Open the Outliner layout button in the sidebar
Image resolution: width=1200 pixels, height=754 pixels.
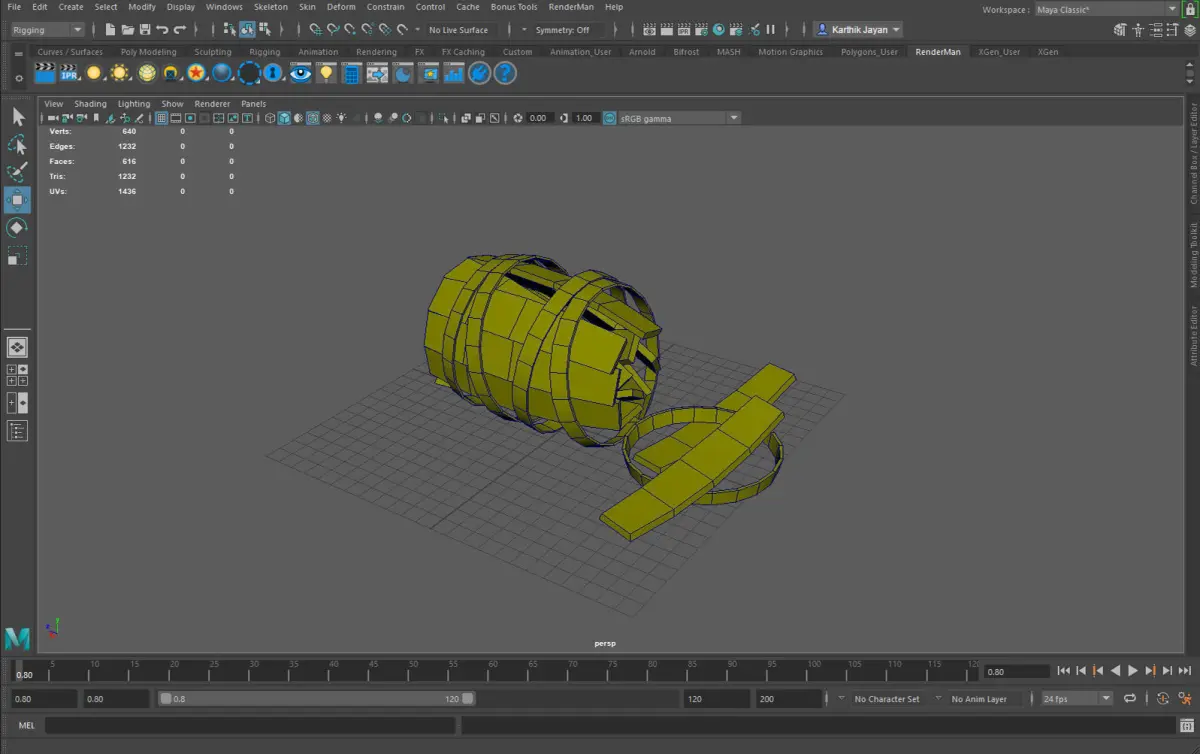(17, 431)
